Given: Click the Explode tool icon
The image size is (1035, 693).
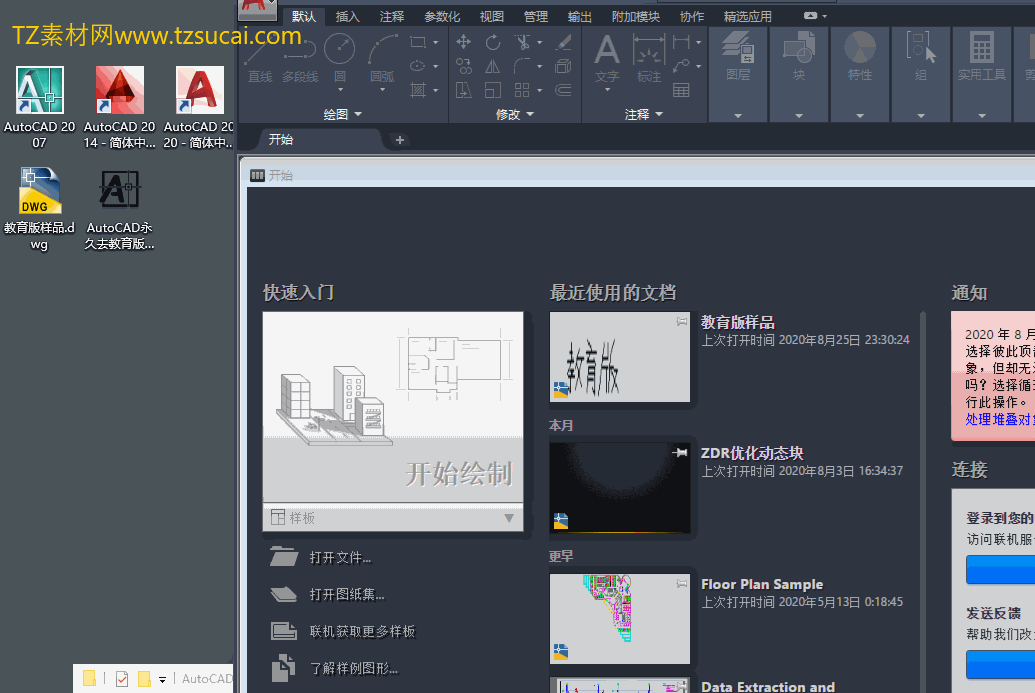Looking at the screenshot, I should click(x=563, y=66).
